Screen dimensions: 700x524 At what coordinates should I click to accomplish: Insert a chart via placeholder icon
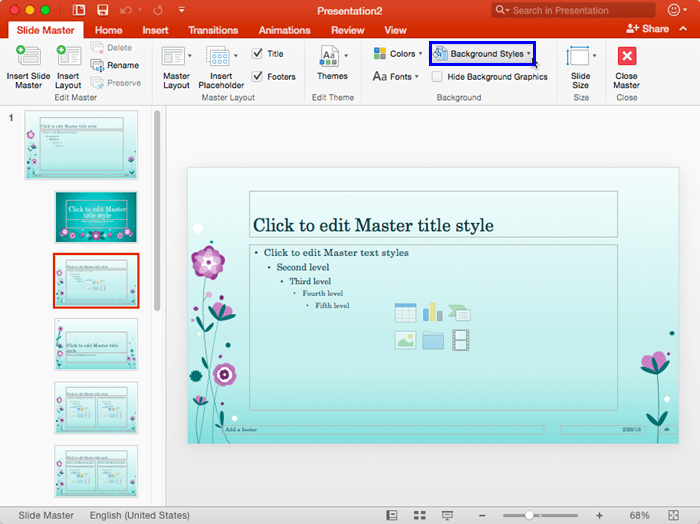coord(433,312)
